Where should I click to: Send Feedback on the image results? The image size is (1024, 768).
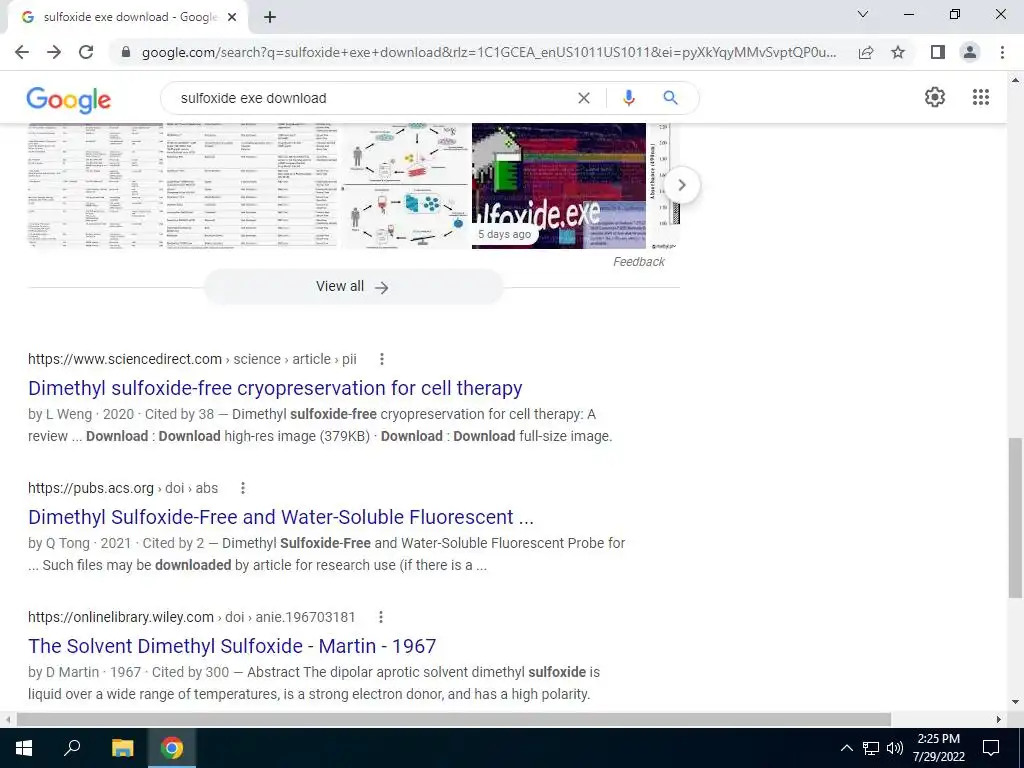click(639, 262)
